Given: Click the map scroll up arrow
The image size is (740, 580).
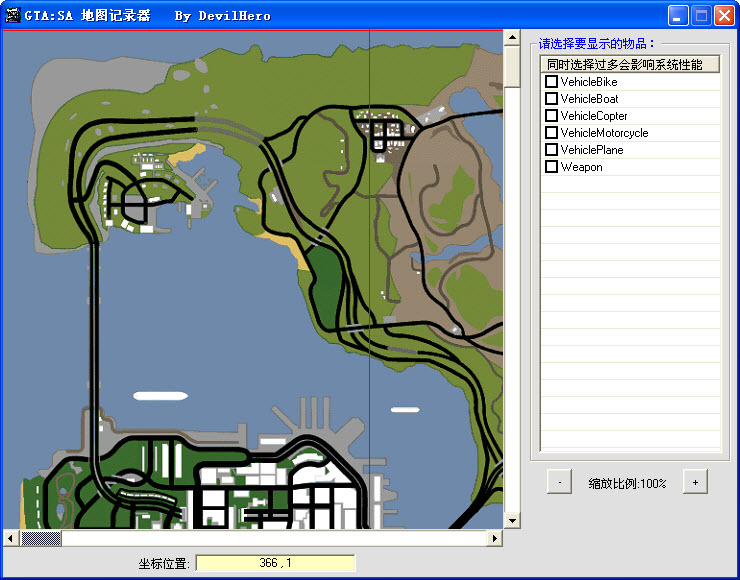Looking at the screenshot, I should 512,38.
